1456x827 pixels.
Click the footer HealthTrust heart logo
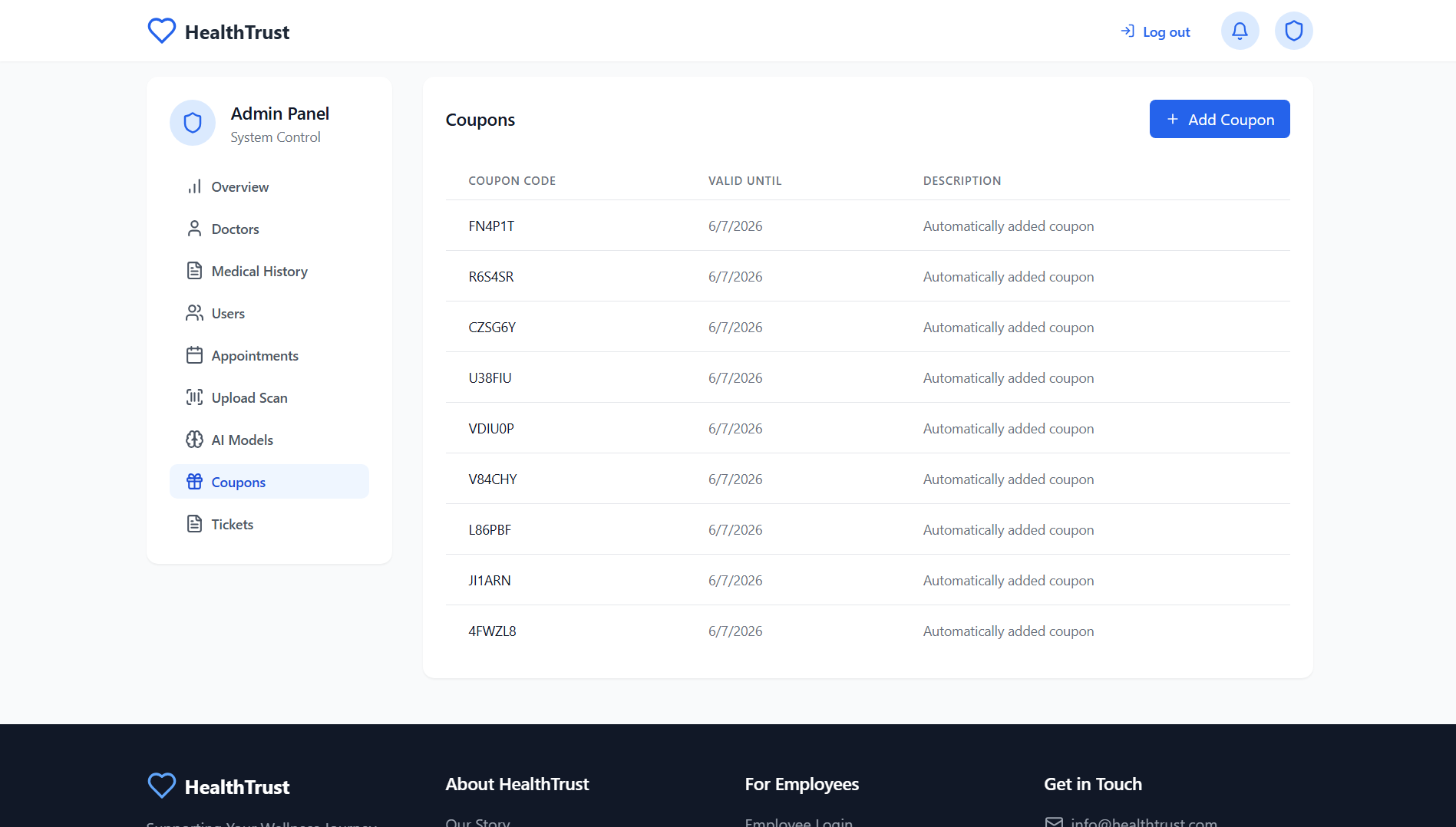click(x=161, y=786)
